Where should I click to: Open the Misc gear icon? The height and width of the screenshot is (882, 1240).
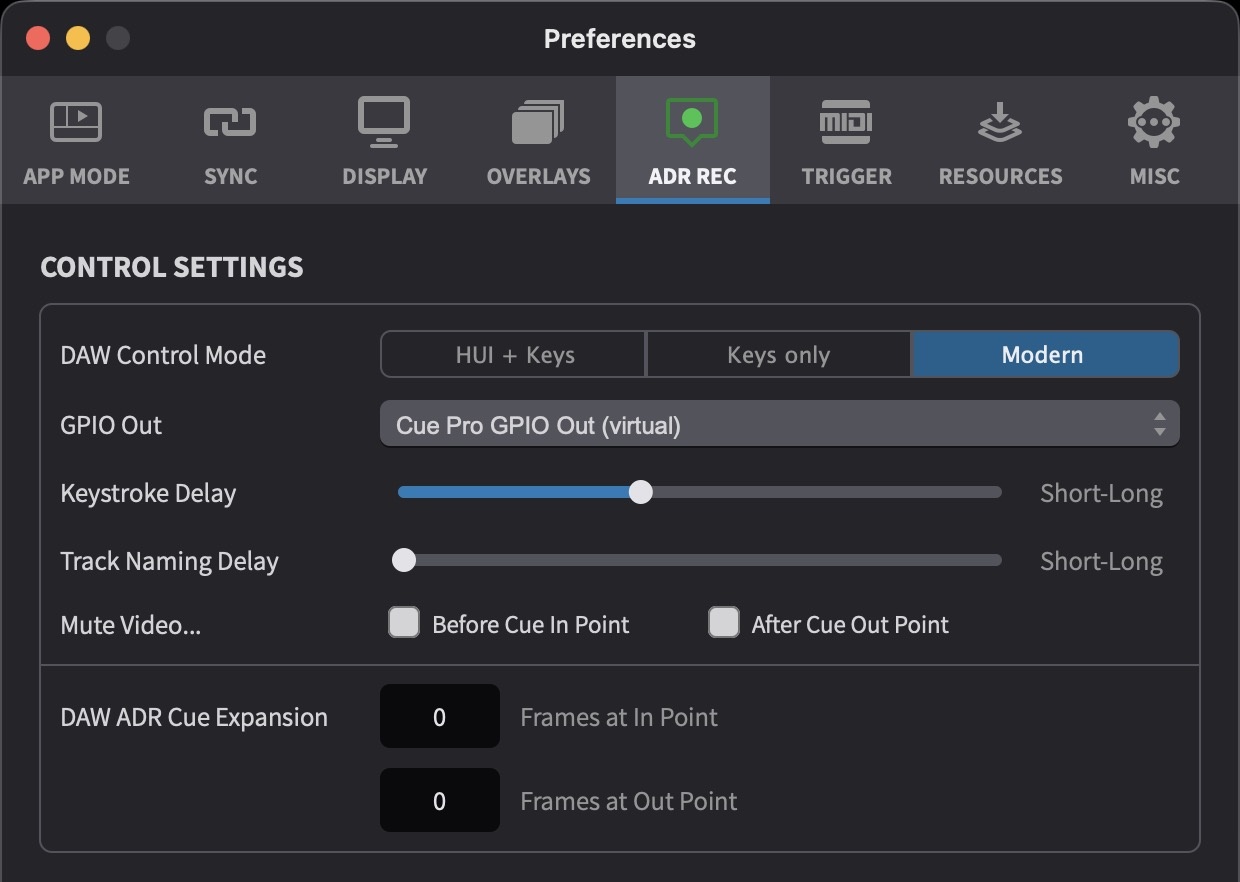[1154, 122]
